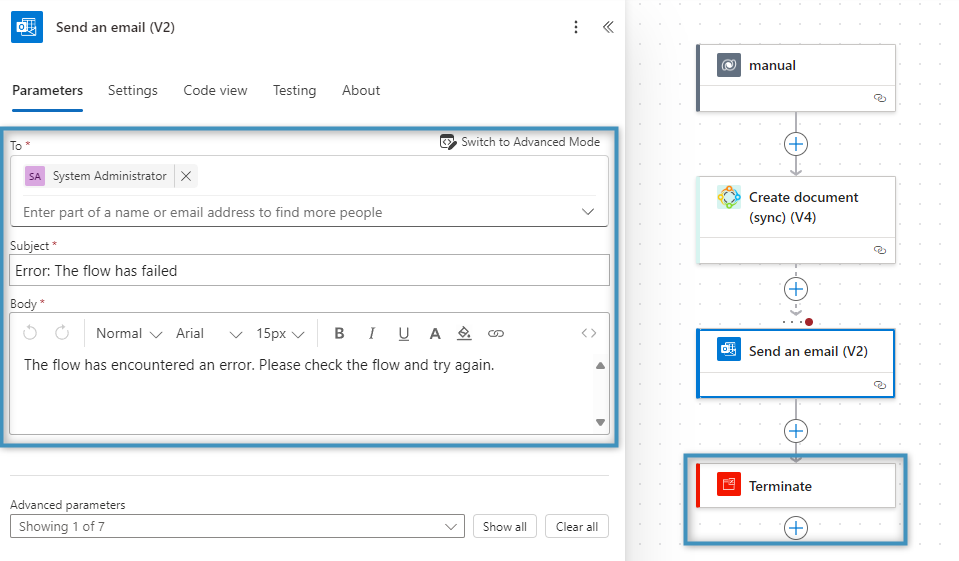Add a step below the manual trigger

click(x=796, y=144)
